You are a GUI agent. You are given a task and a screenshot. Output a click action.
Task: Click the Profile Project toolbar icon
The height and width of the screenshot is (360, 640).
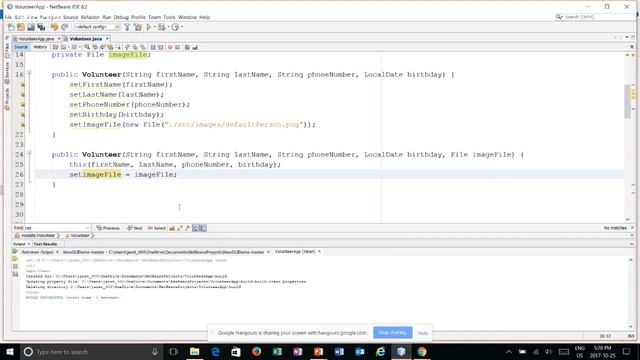click(x=175, y=27)
